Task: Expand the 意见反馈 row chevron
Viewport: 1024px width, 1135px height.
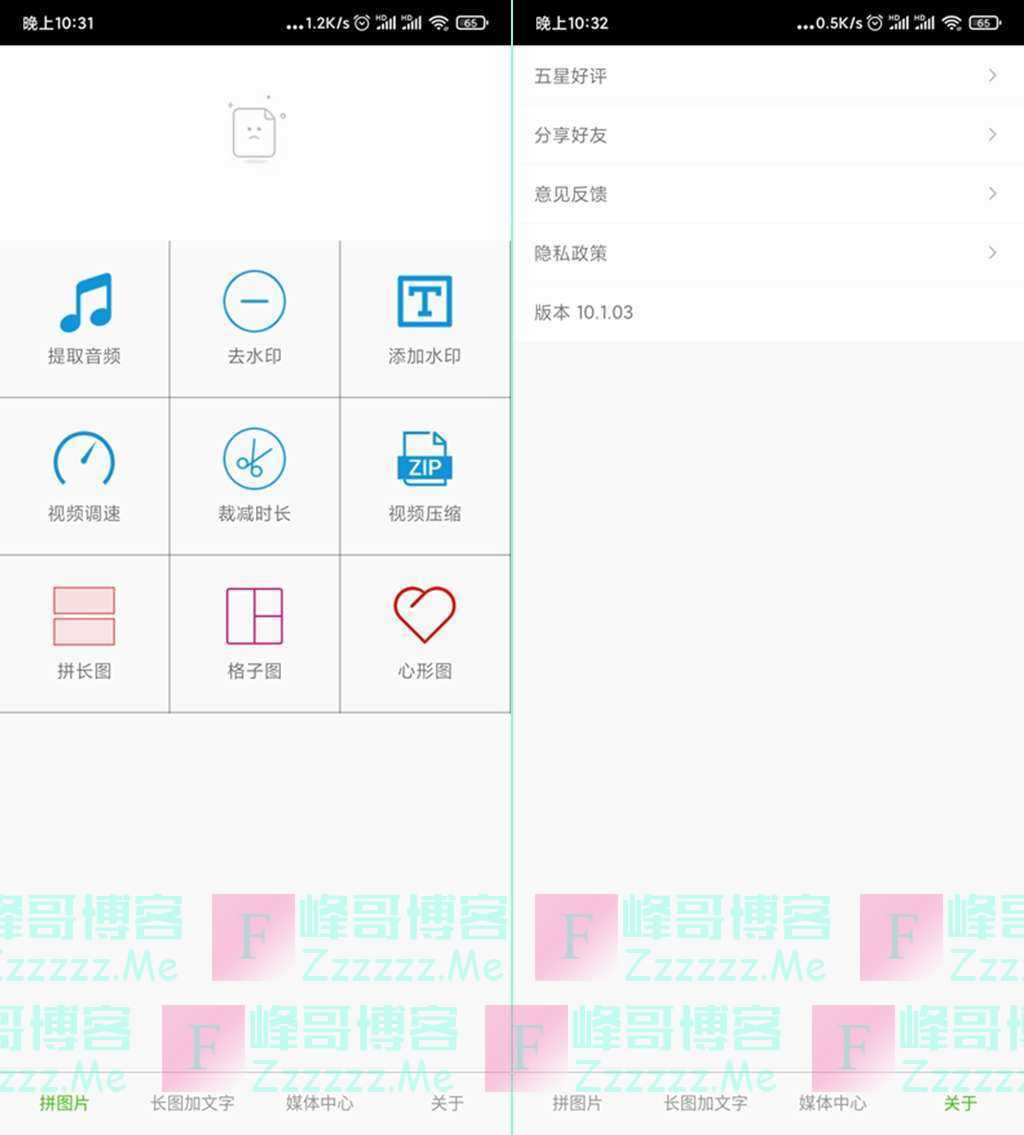Action: 992,194
